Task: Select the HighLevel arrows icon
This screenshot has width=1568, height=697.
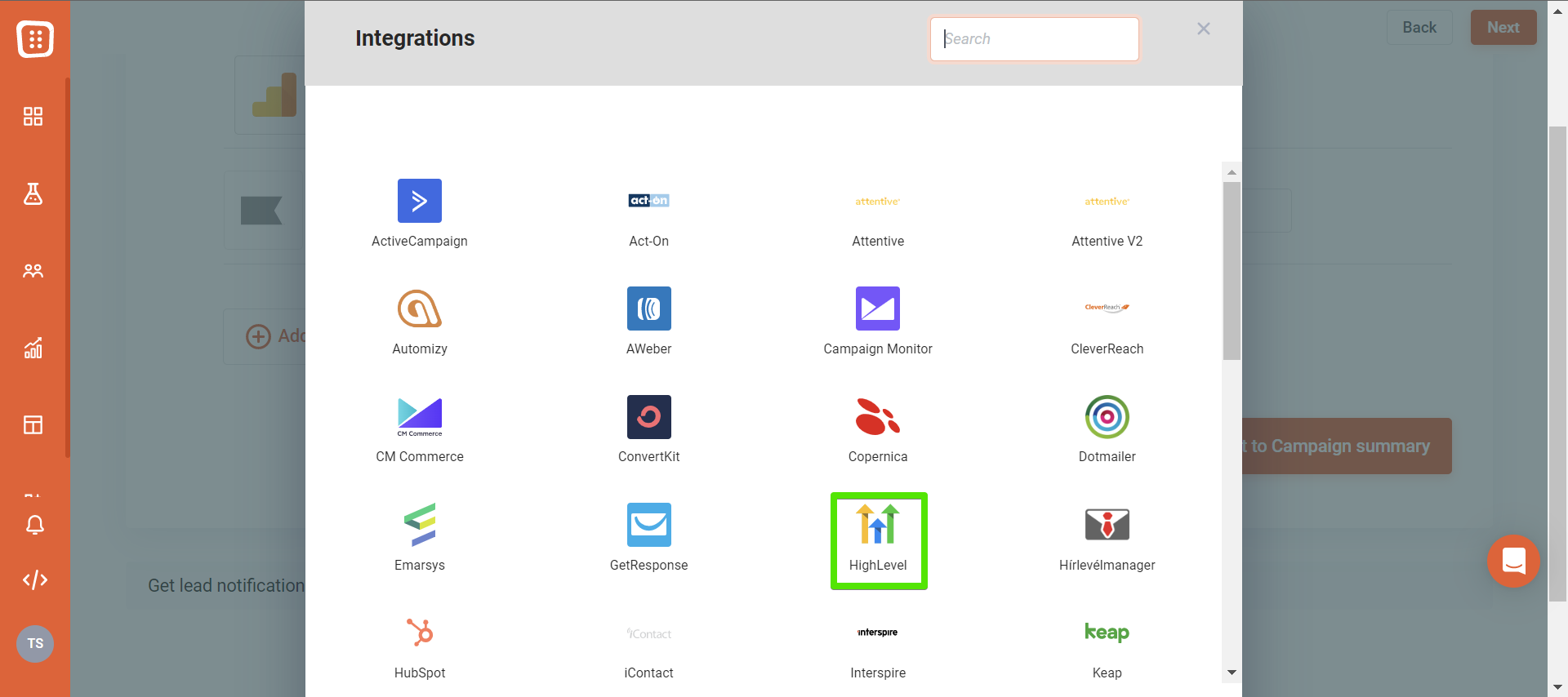Action: pyautogui.click(x=878, y=524)
